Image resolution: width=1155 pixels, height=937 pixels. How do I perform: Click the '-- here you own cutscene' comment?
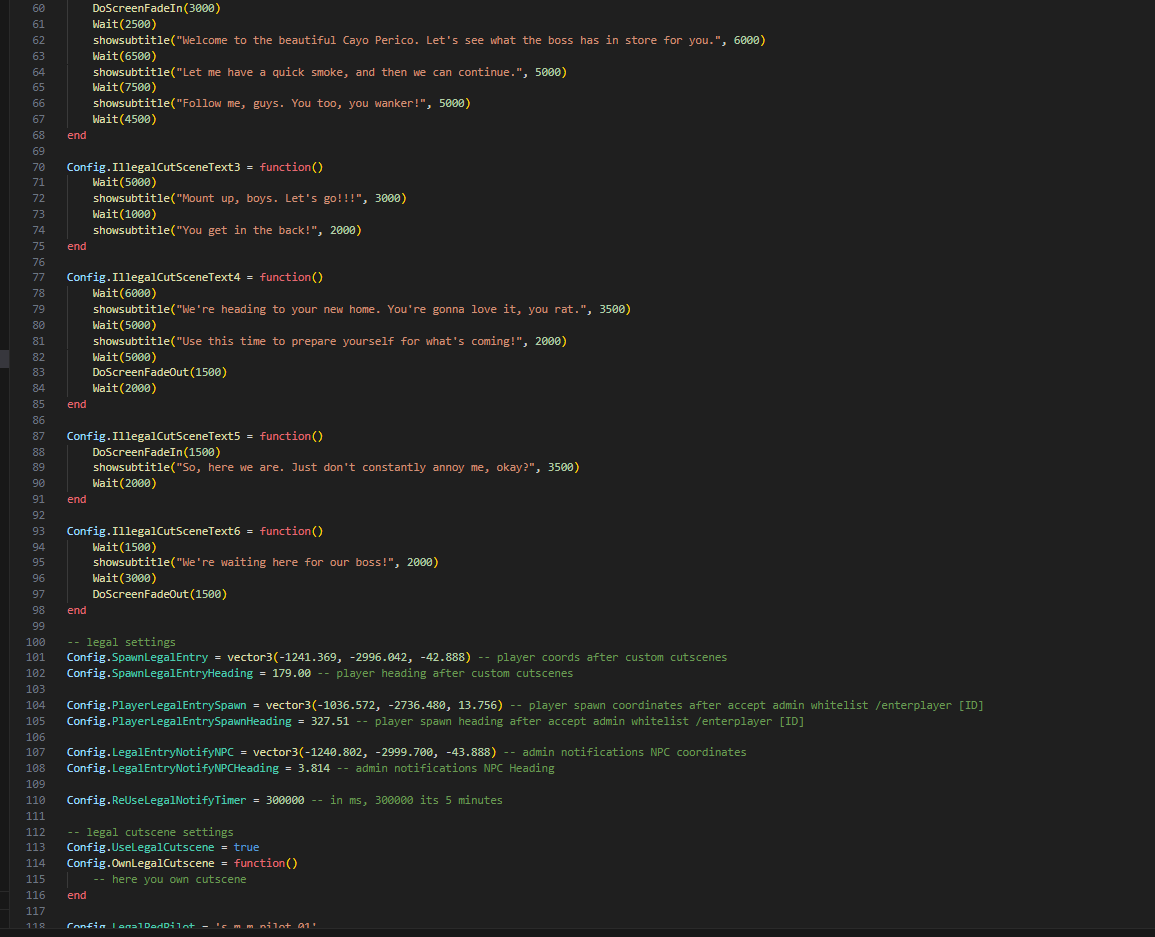pos(170,878)
